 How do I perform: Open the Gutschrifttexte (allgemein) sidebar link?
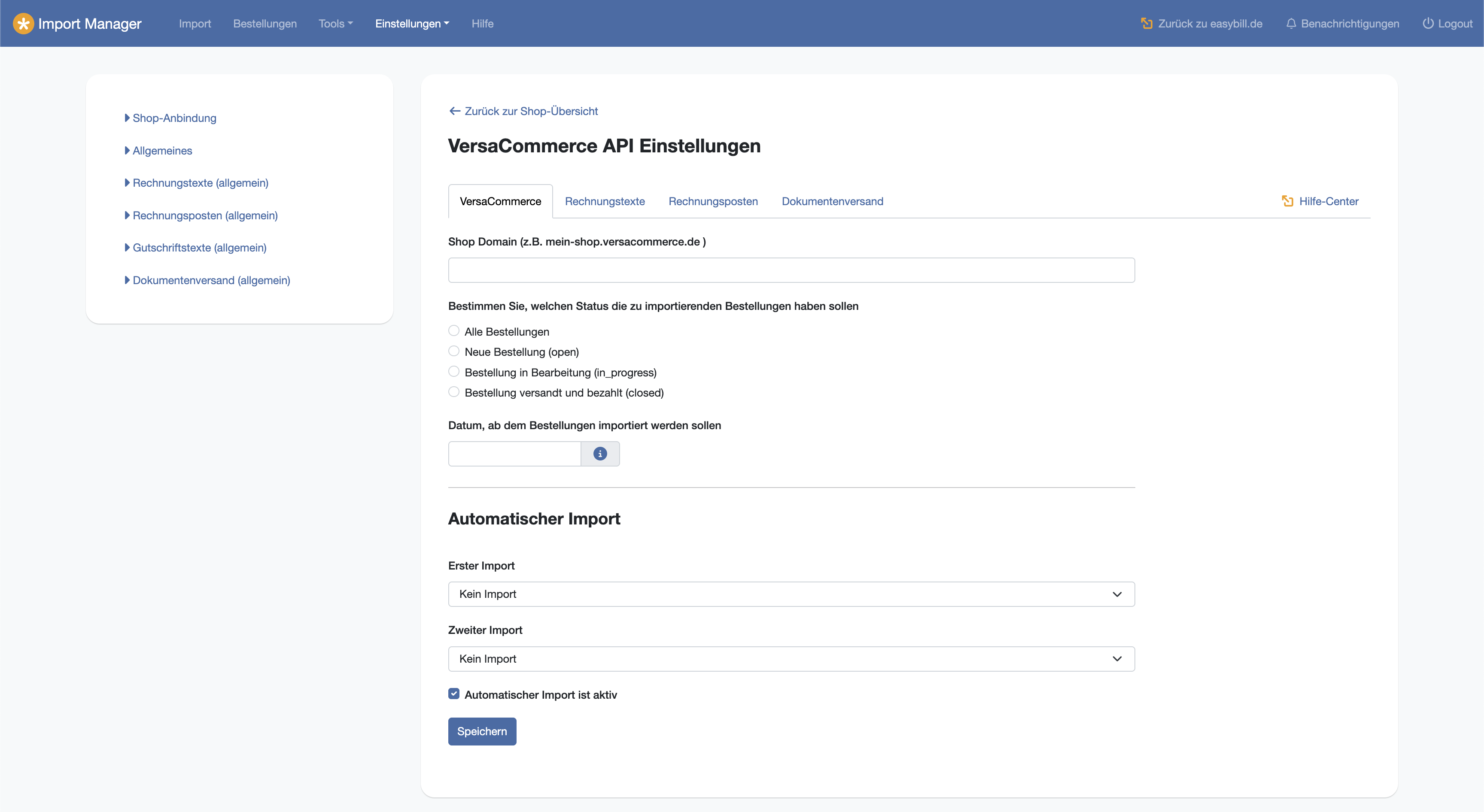pyautogui.click(x=199, y=248)
